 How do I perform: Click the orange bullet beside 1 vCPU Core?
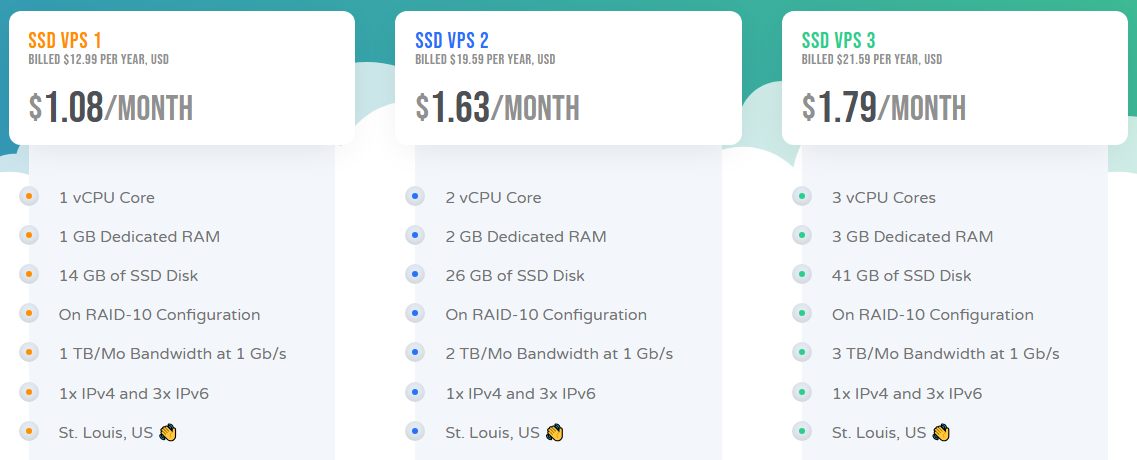click(x=30, y=197)
